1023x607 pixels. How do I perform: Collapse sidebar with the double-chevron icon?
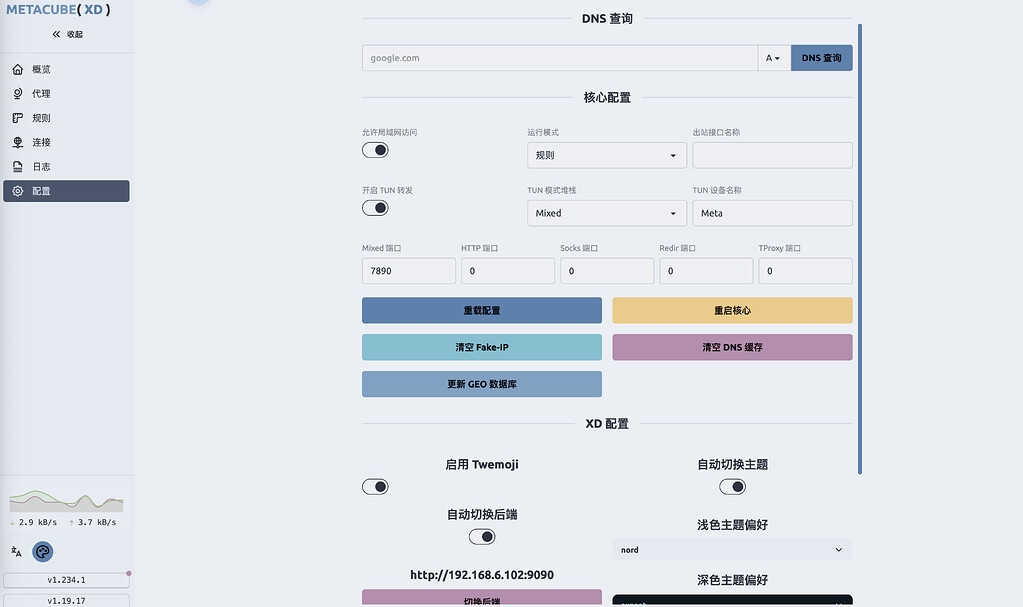click(x=56, y=34)
